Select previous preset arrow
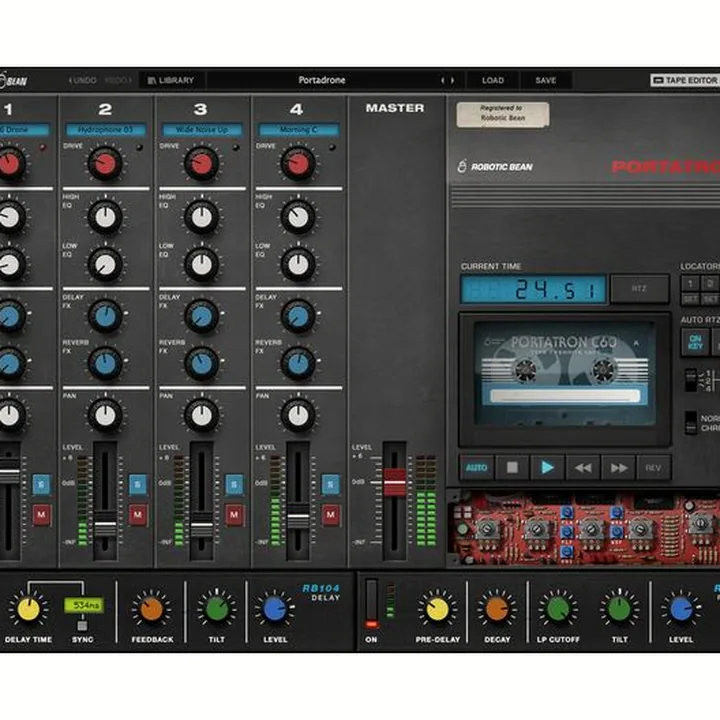The image size is (720, 720). (443, 80)
